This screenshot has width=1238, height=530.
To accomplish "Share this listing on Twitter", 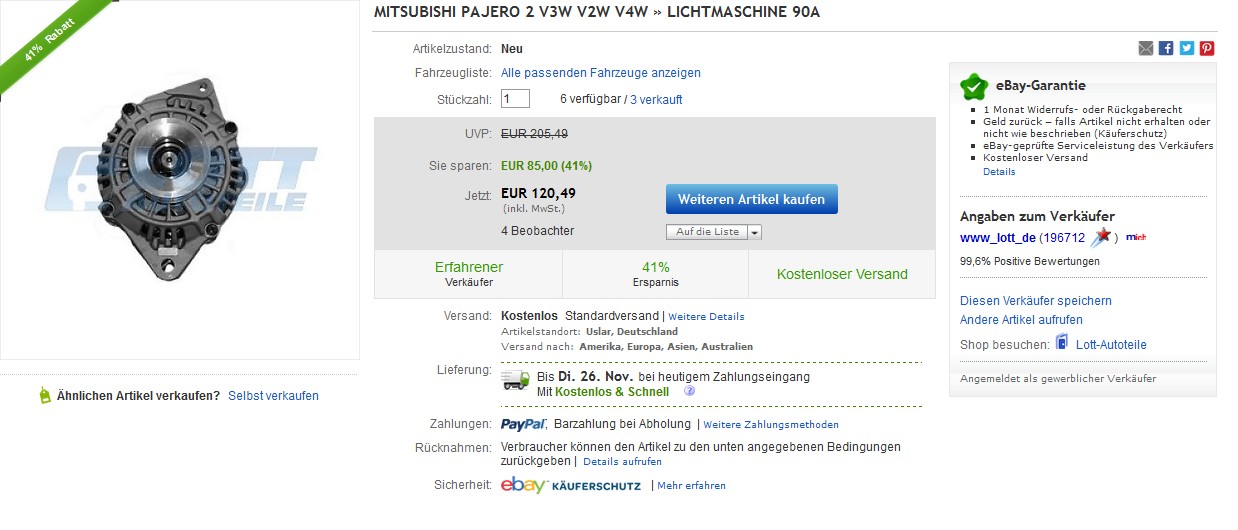I will [x=1187, y=48].
